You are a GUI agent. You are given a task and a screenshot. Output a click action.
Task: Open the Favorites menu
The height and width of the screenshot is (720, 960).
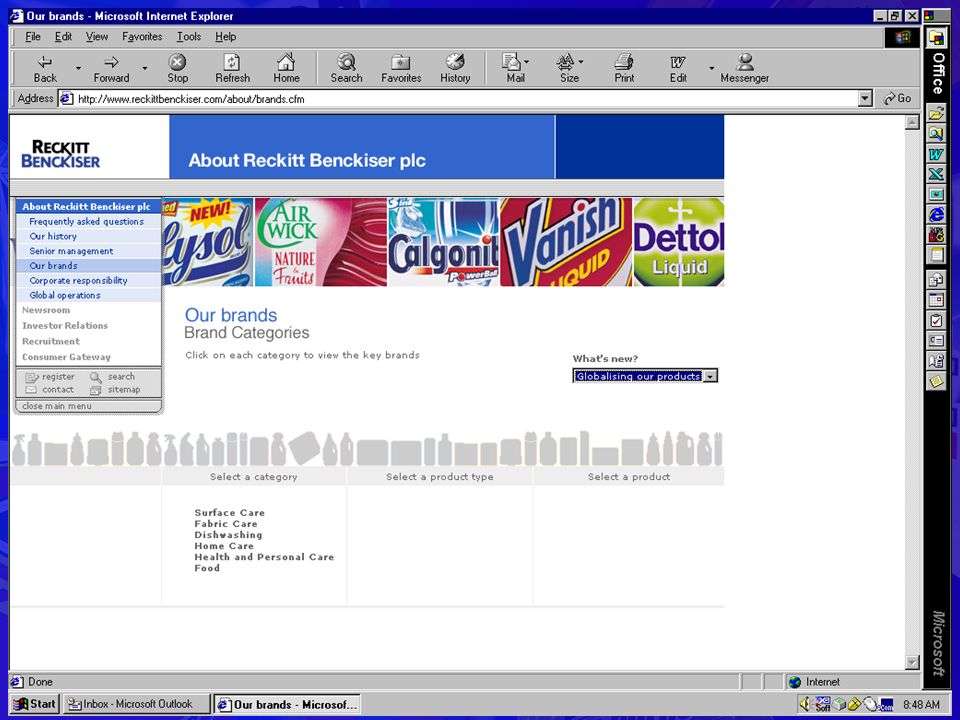click(142, 37)
